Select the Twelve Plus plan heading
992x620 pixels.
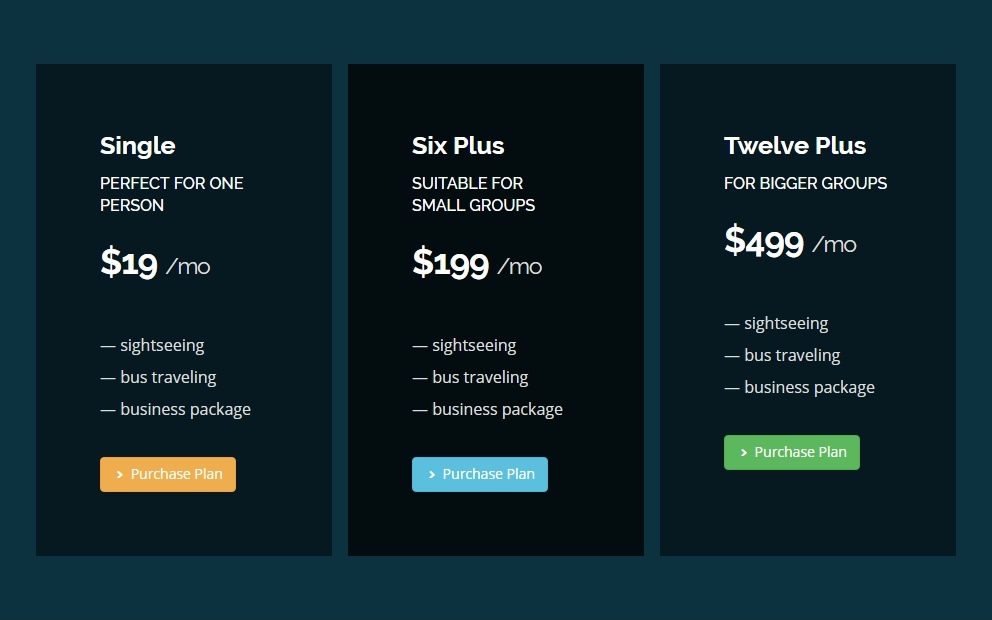[x=795, y=146]
